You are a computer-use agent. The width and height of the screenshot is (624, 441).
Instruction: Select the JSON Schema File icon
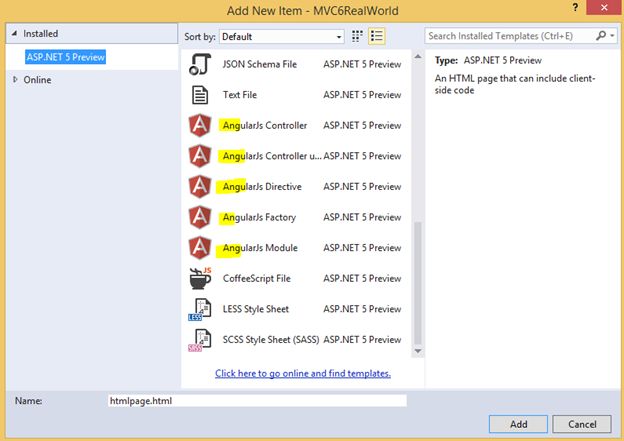click(200, 64)
